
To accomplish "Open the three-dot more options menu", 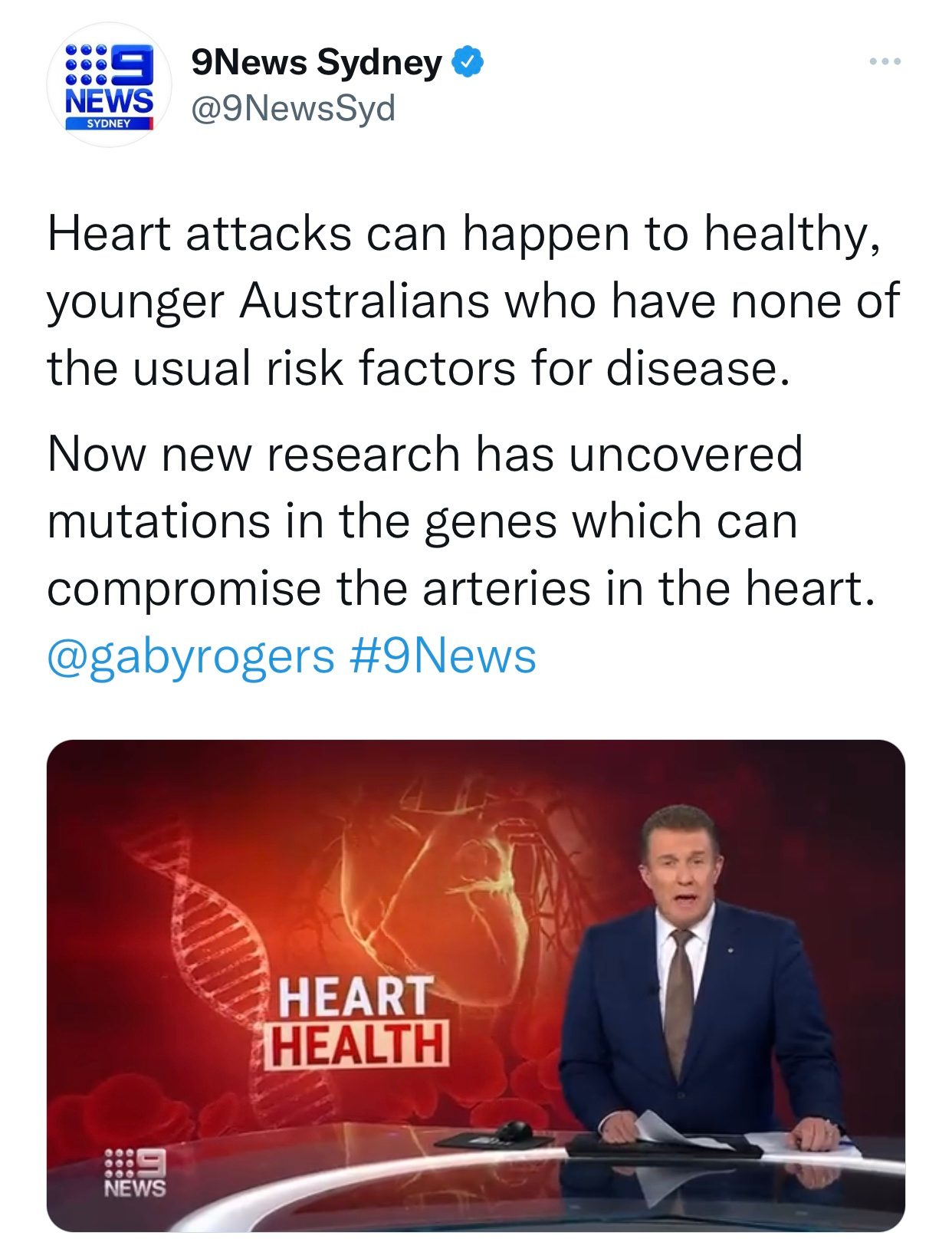I will 885,61.
